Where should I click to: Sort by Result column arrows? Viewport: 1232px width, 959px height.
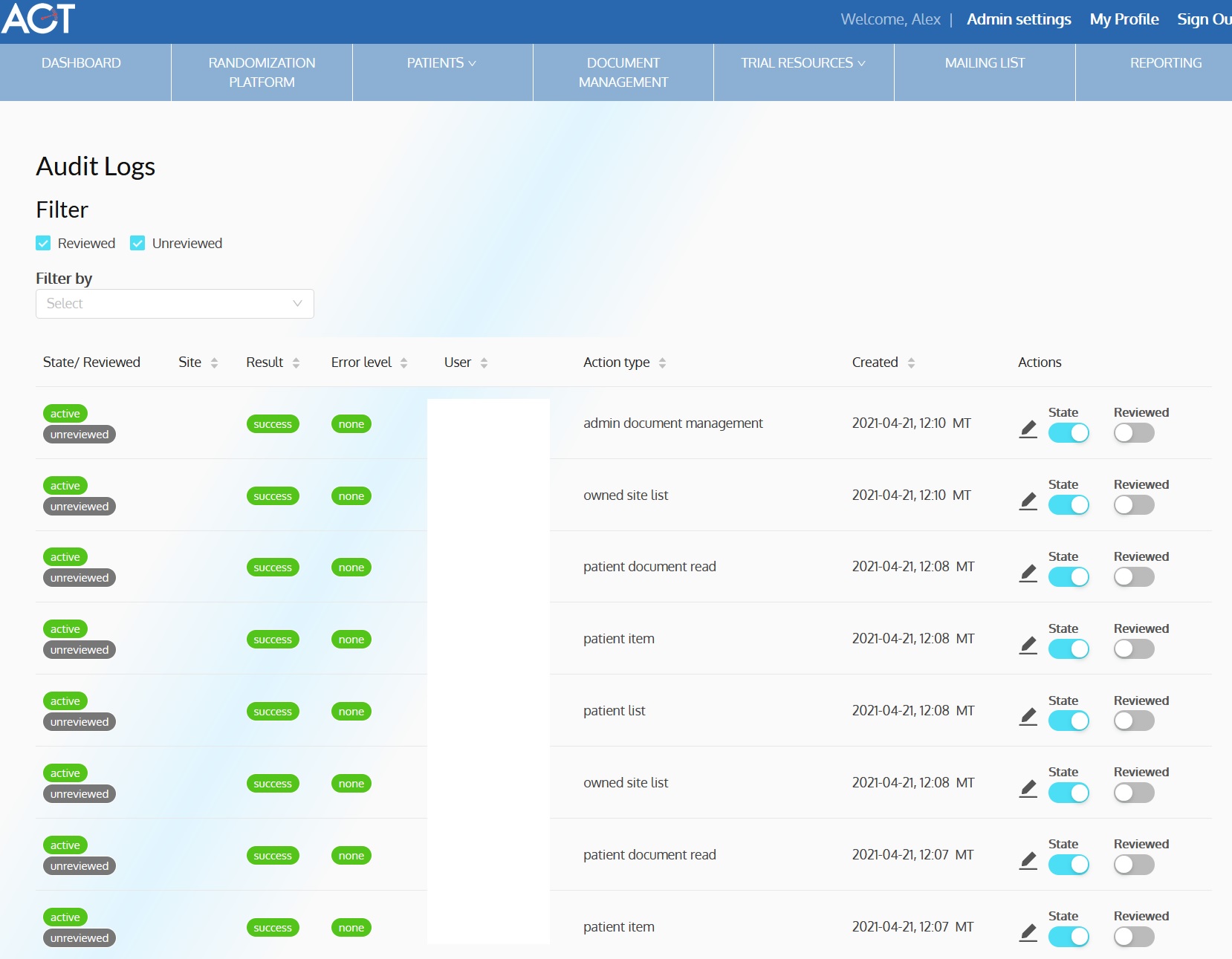[x=296, y=363]
